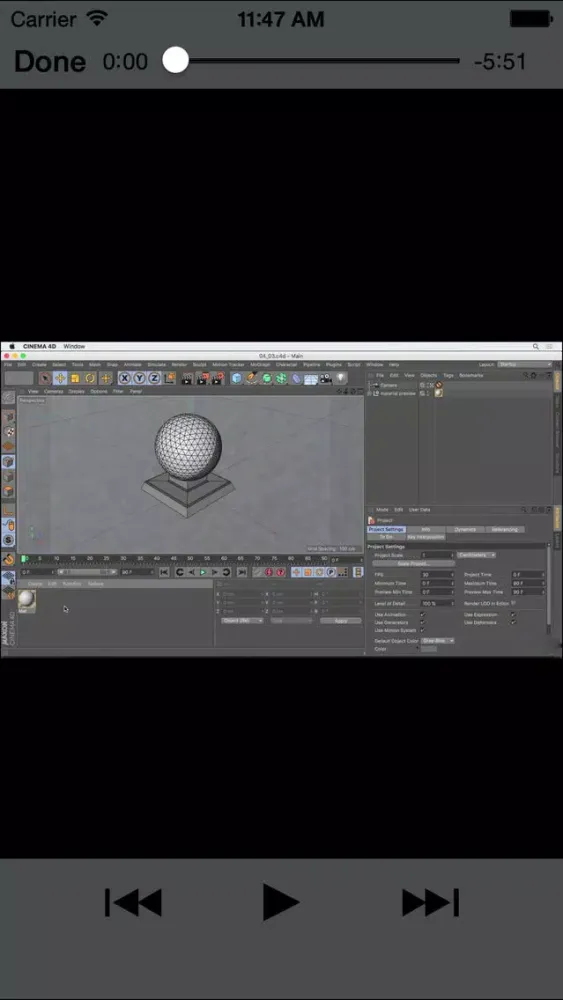The height and width of the screenshot is (1000, 563).
Task: Tap Done to close the video player
Action: (x=50, y=61)
